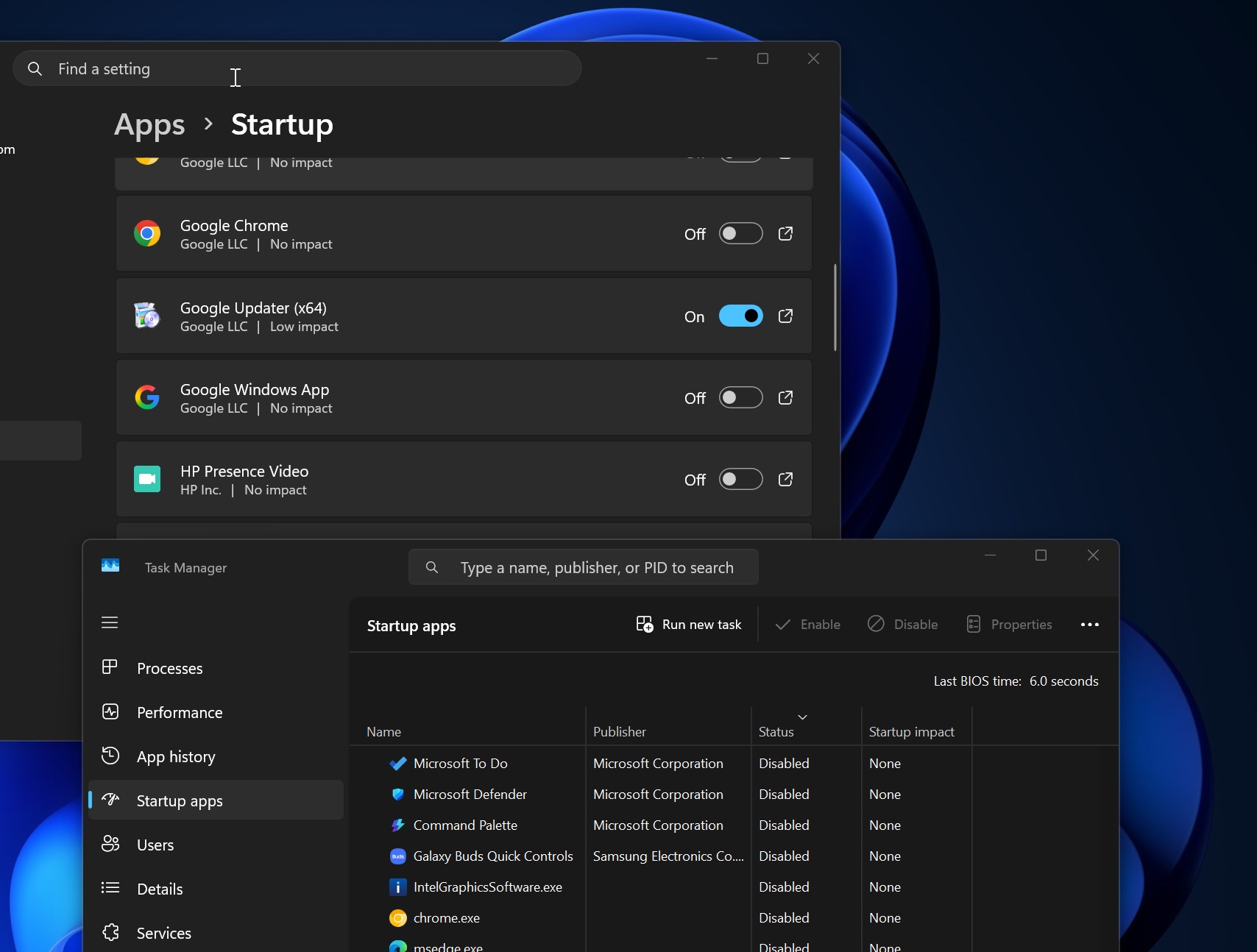The width and height of the screenshot is (1257, 952).
Task: Click Microsoft Corporation publisher of Command Palette
Action: pos(658,825)
